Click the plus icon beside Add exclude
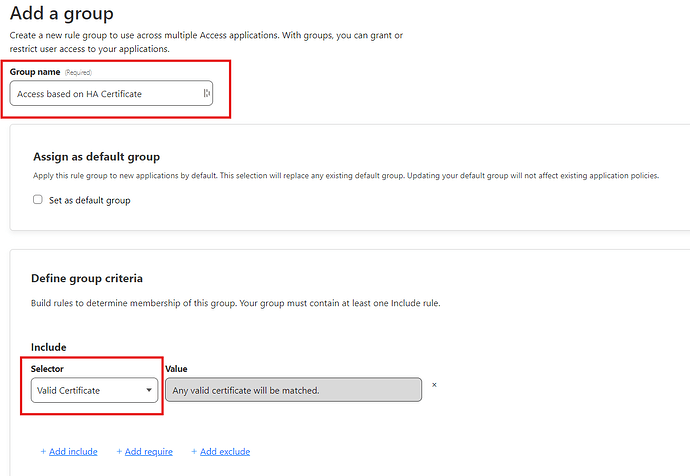Image resolution: width=690 pixels, height=476 pixels. [194, 452]
